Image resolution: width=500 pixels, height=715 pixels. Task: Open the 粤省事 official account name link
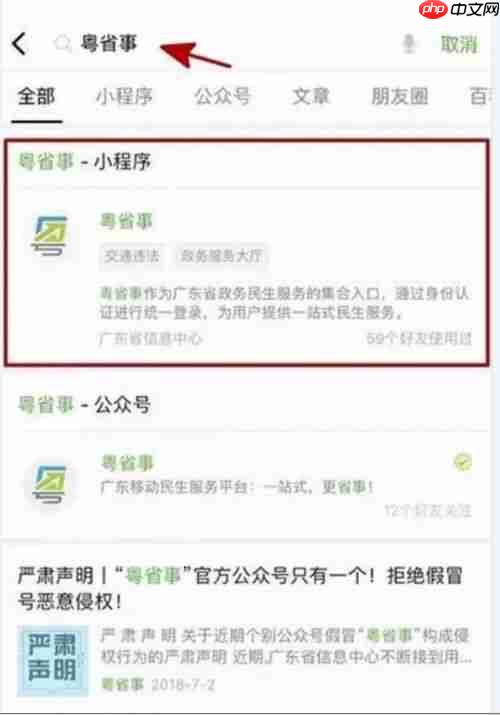[x=127, y=463]
